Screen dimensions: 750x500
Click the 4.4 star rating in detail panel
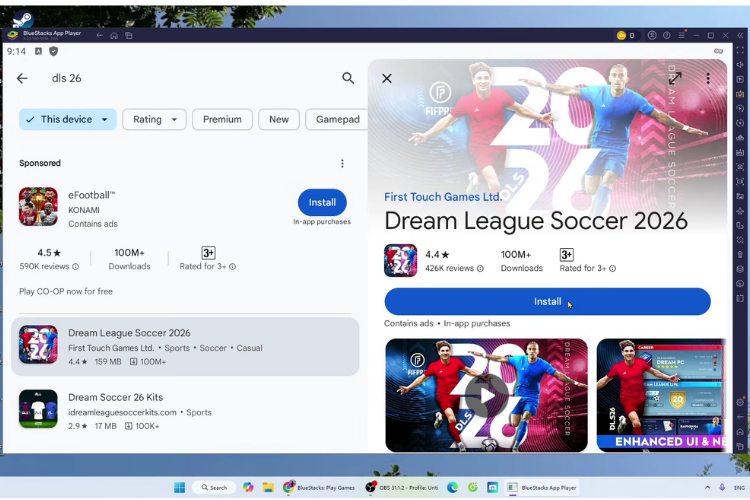pyautogui.click(x=437, y=255)
